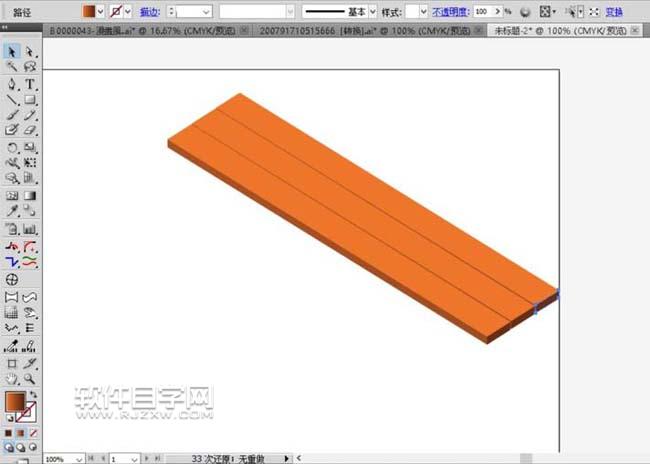Select the Type (T) tool
Screen dimensions: 650x464
coord(29,84)
